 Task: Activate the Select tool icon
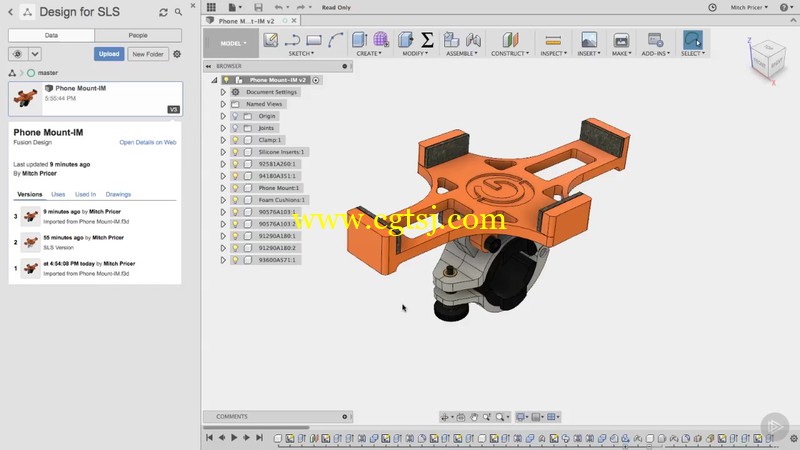point(693,40)
